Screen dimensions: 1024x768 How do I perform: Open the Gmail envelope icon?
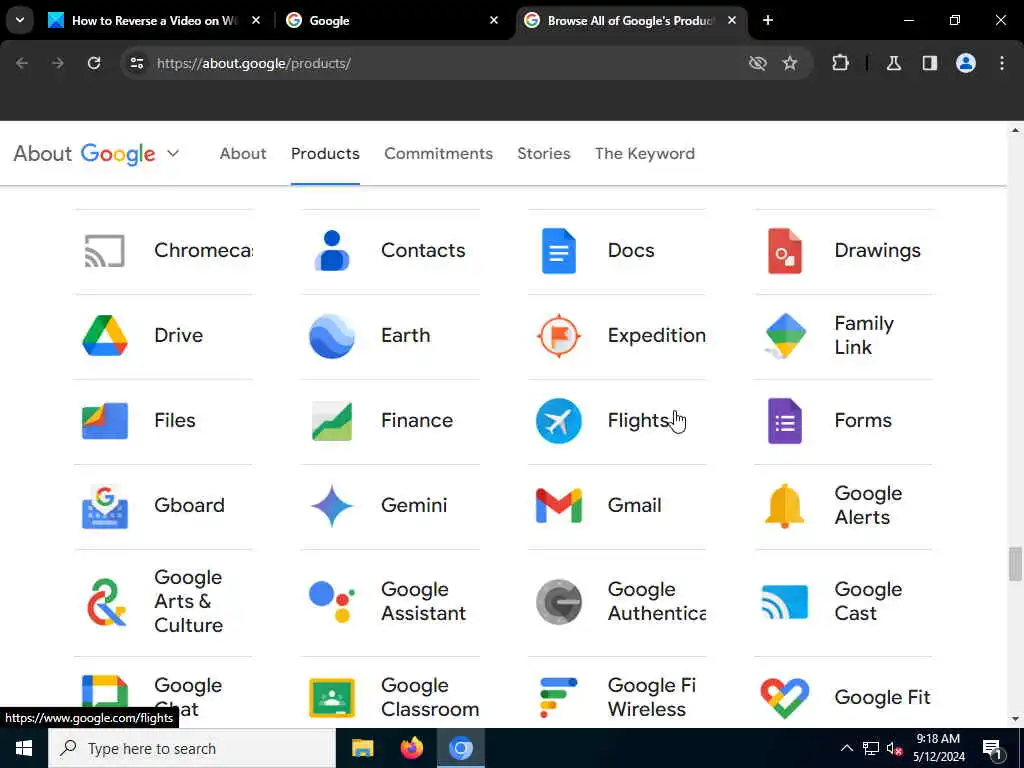coord(559,505)
